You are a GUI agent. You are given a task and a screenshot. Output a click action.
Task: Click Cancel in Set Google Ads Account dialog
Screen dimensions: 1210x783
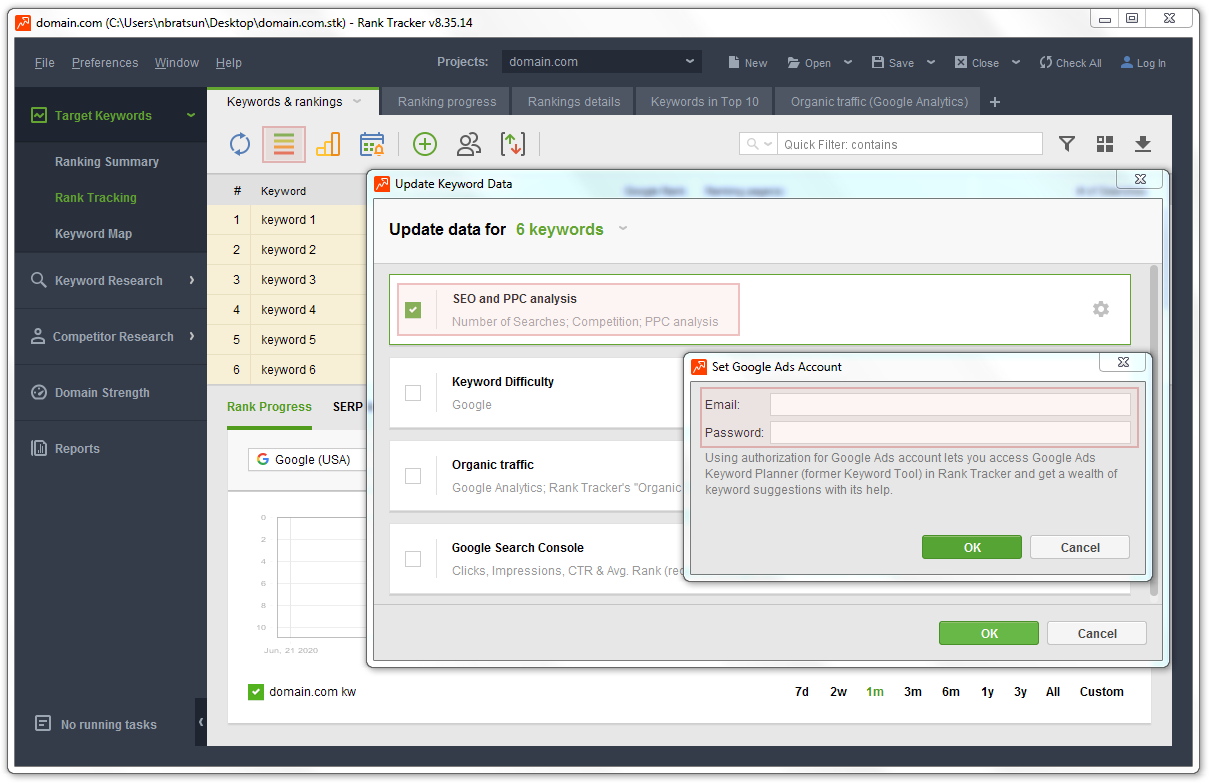1080,547
